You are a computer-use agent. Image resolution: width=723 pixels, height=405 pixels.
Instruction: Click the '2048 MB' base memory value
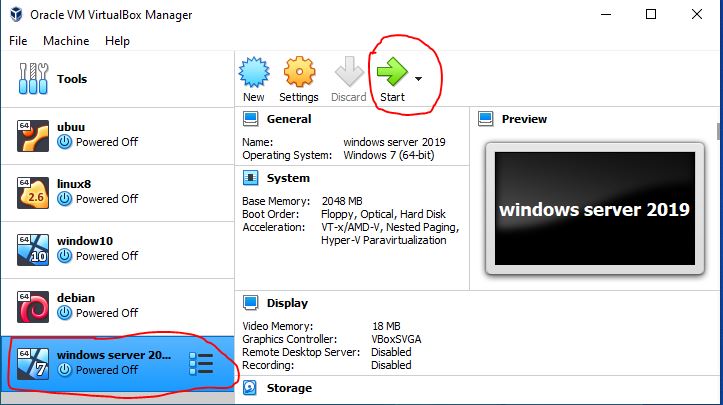pos(342,201)
